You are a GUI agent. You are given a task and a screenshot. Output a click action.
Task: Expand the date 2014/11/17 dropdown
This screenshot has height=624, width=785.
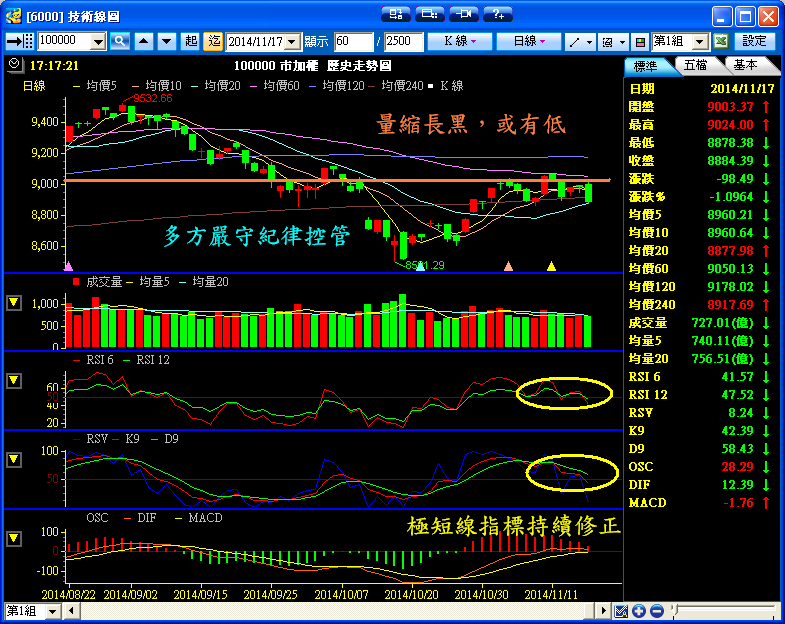click(x=292, y=41)
